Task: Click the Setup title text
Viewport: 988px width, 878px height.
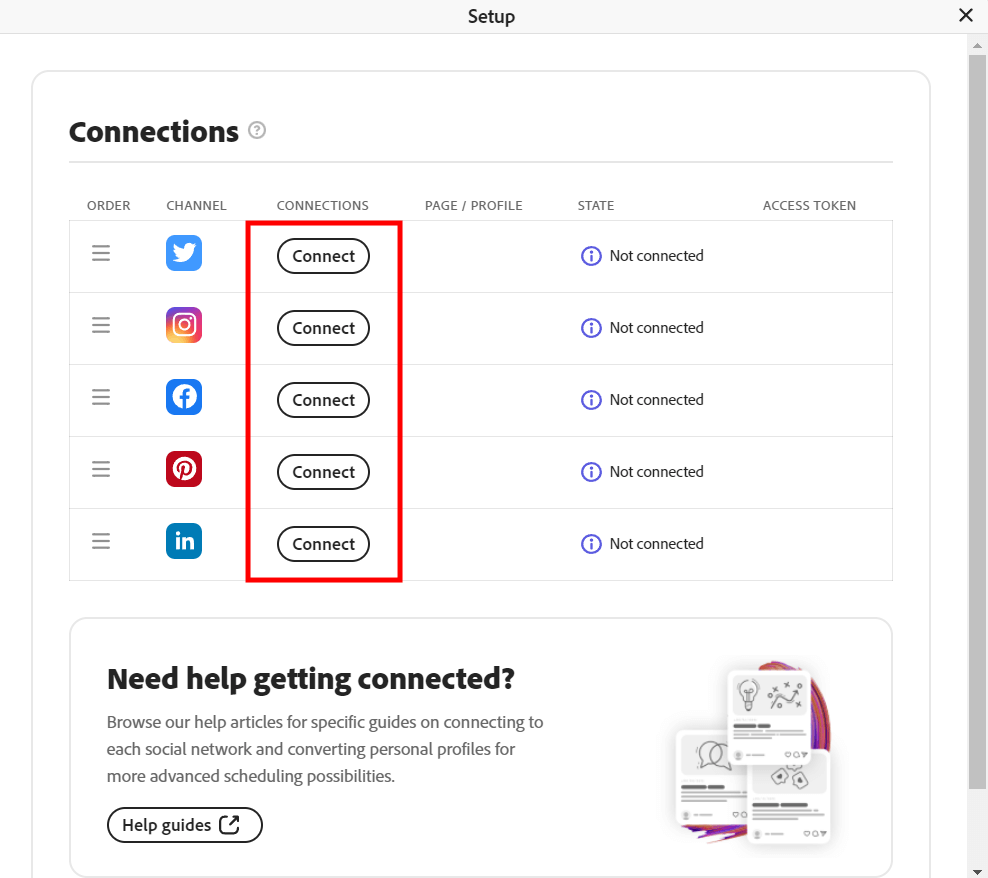Action: (x=491, y=16)
